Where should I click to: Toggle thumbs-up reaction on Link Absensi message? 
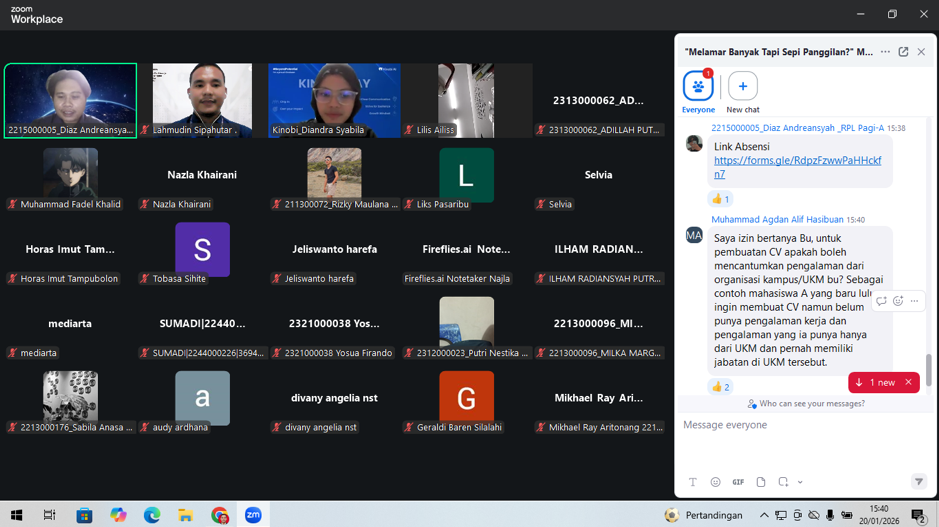[x=720, y=199]
